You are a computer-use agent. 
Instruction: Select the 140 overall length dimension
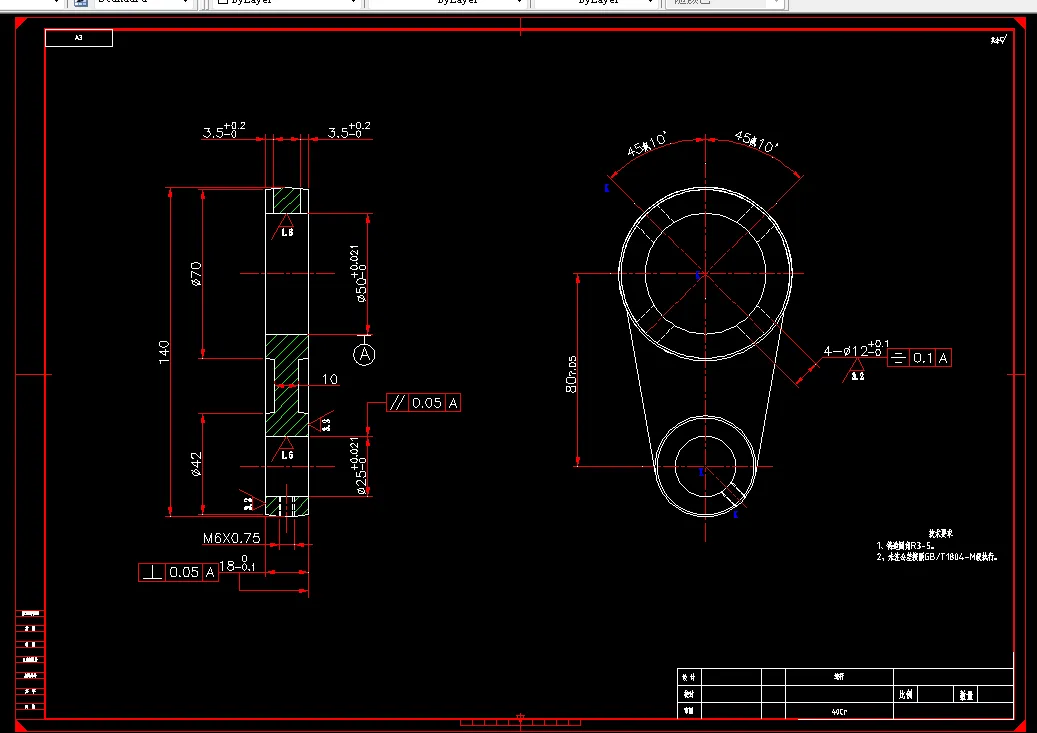[x=164, y=351]
